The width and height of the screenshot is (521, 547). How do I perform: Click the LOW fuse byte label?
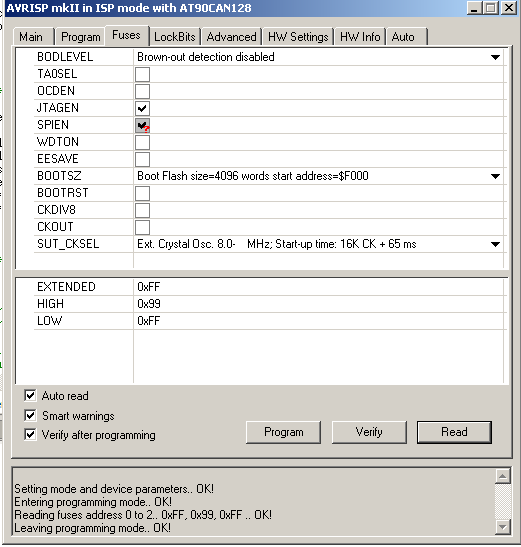(50, 321)
